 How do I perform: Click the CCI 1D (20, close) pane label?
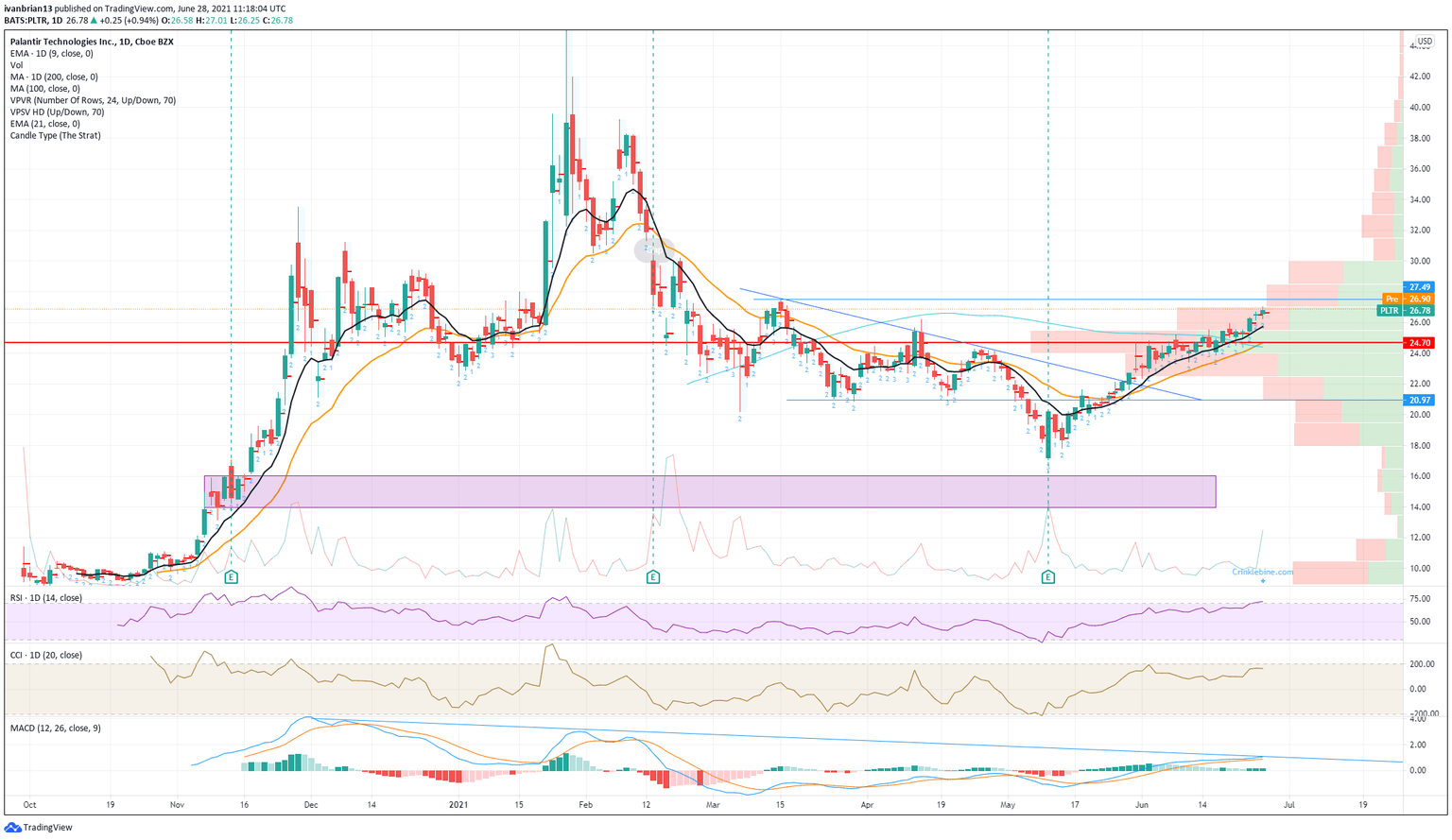46,655
